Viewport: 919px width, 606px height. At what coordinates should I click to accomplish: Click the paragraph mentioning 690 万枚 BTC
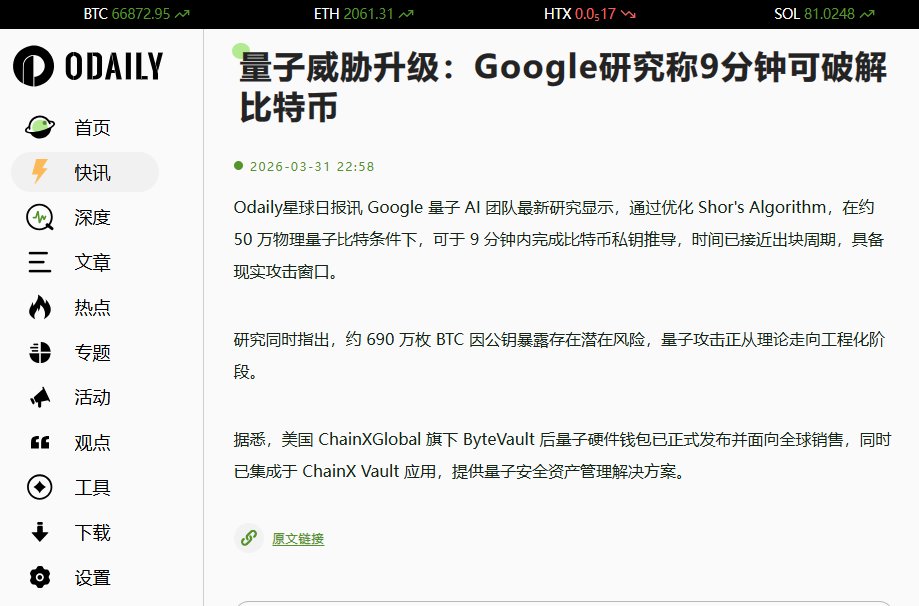(559, 355)
